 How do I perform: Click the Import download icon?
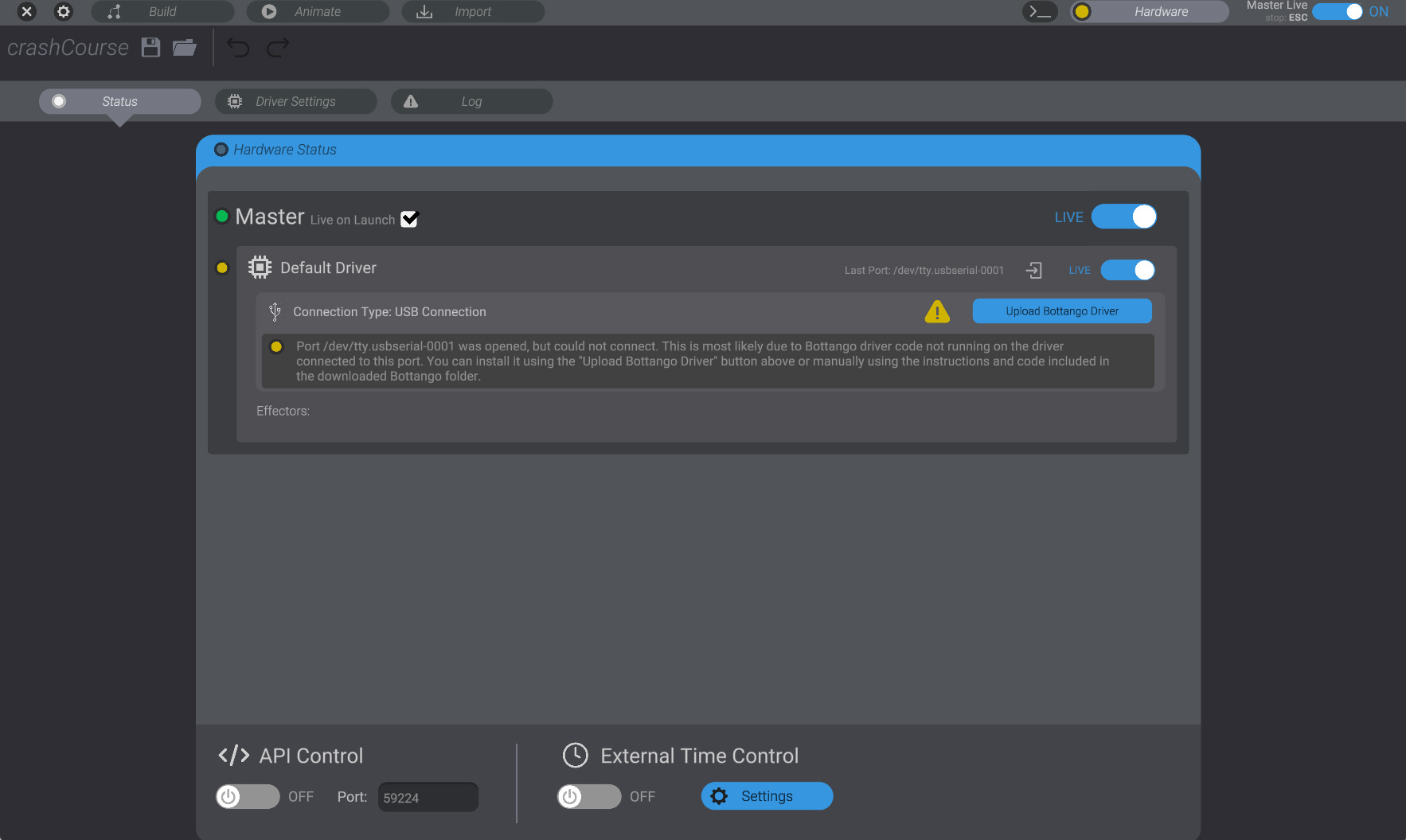(424, 11)
